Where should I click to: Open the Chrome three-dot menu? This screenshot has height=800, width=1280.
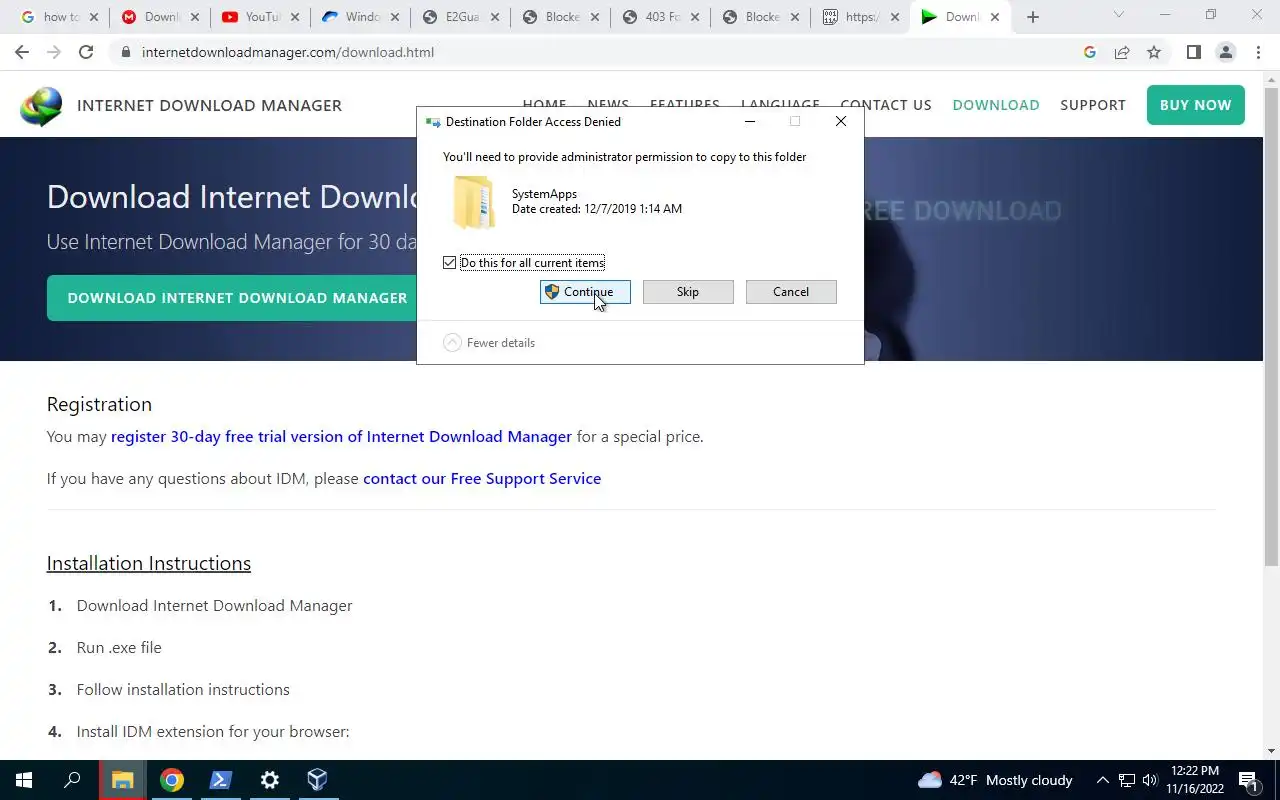tap(1258, 52)
